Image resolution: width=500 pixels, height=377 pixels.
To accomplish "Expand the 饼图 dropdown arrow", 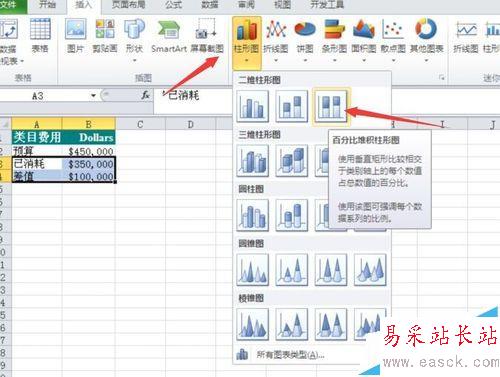I will click(x=305, y=61).
